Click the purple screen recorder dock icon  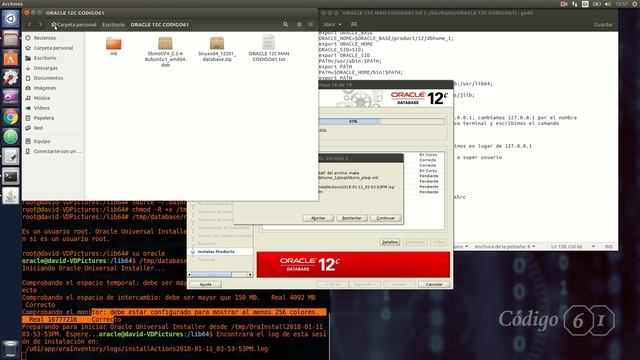click(x=11, y=98)
